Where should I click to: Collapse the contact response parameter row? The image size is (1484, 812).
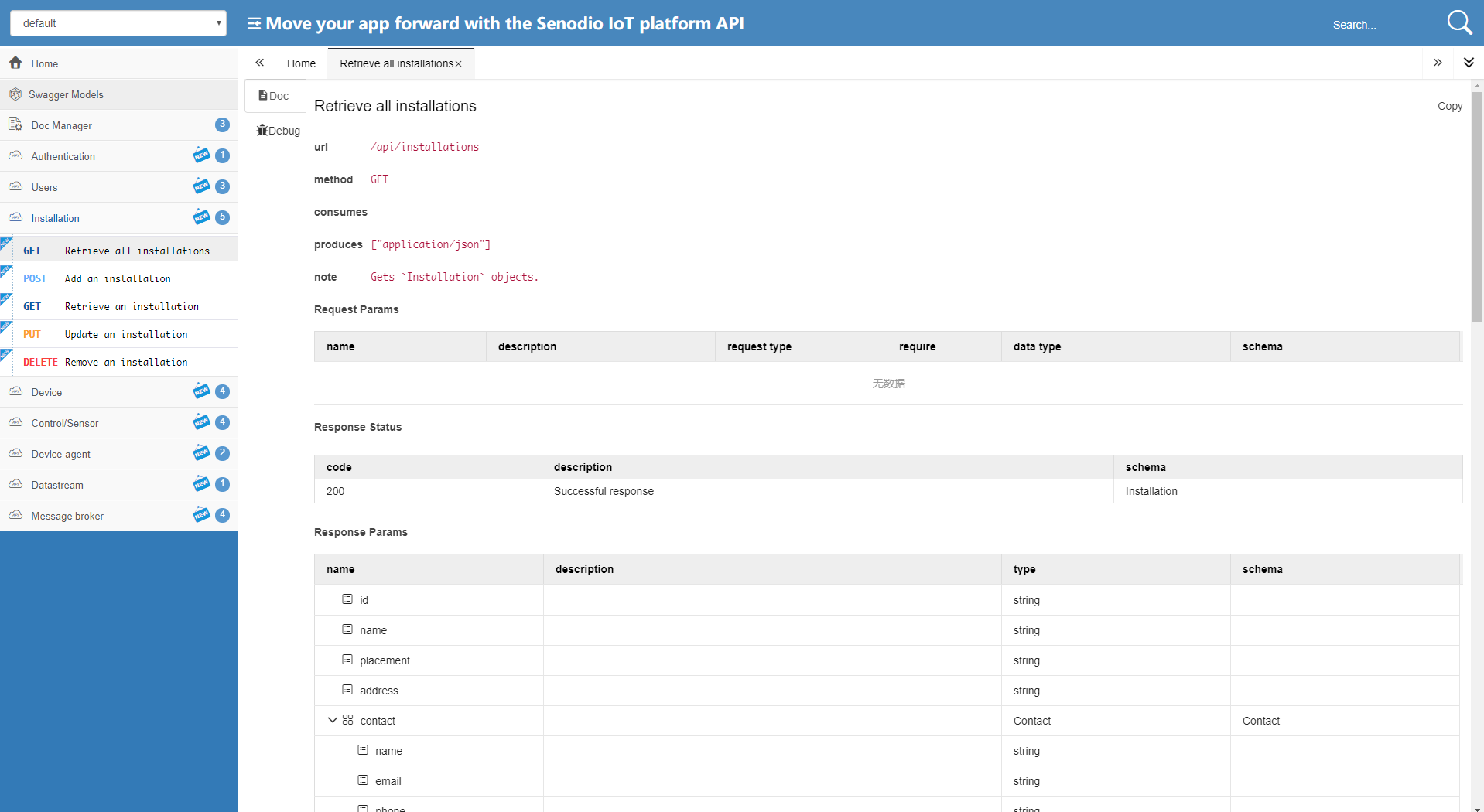point(333,719)
